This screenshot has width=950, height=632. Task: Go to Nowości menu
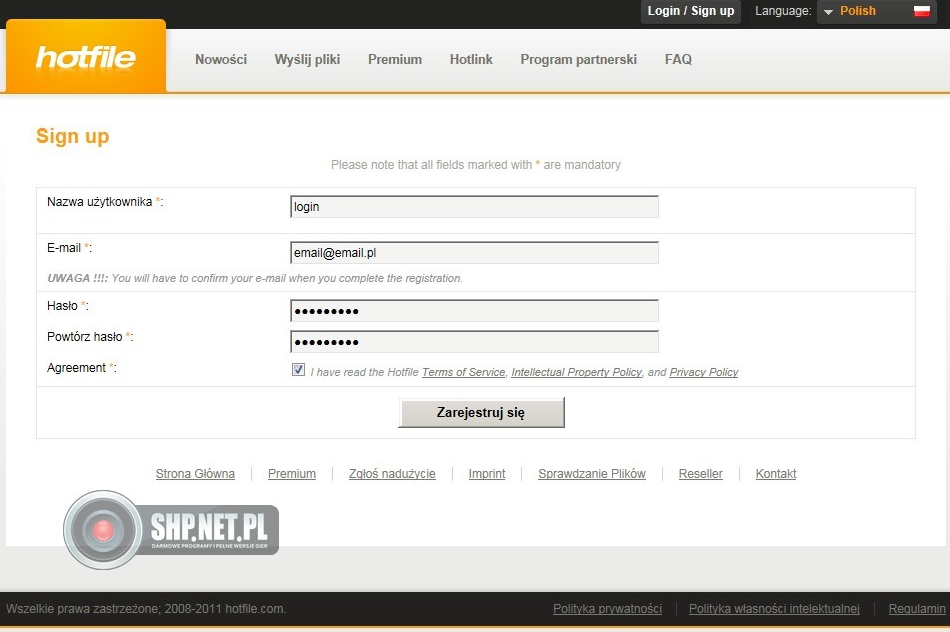(x=221, y=59)
